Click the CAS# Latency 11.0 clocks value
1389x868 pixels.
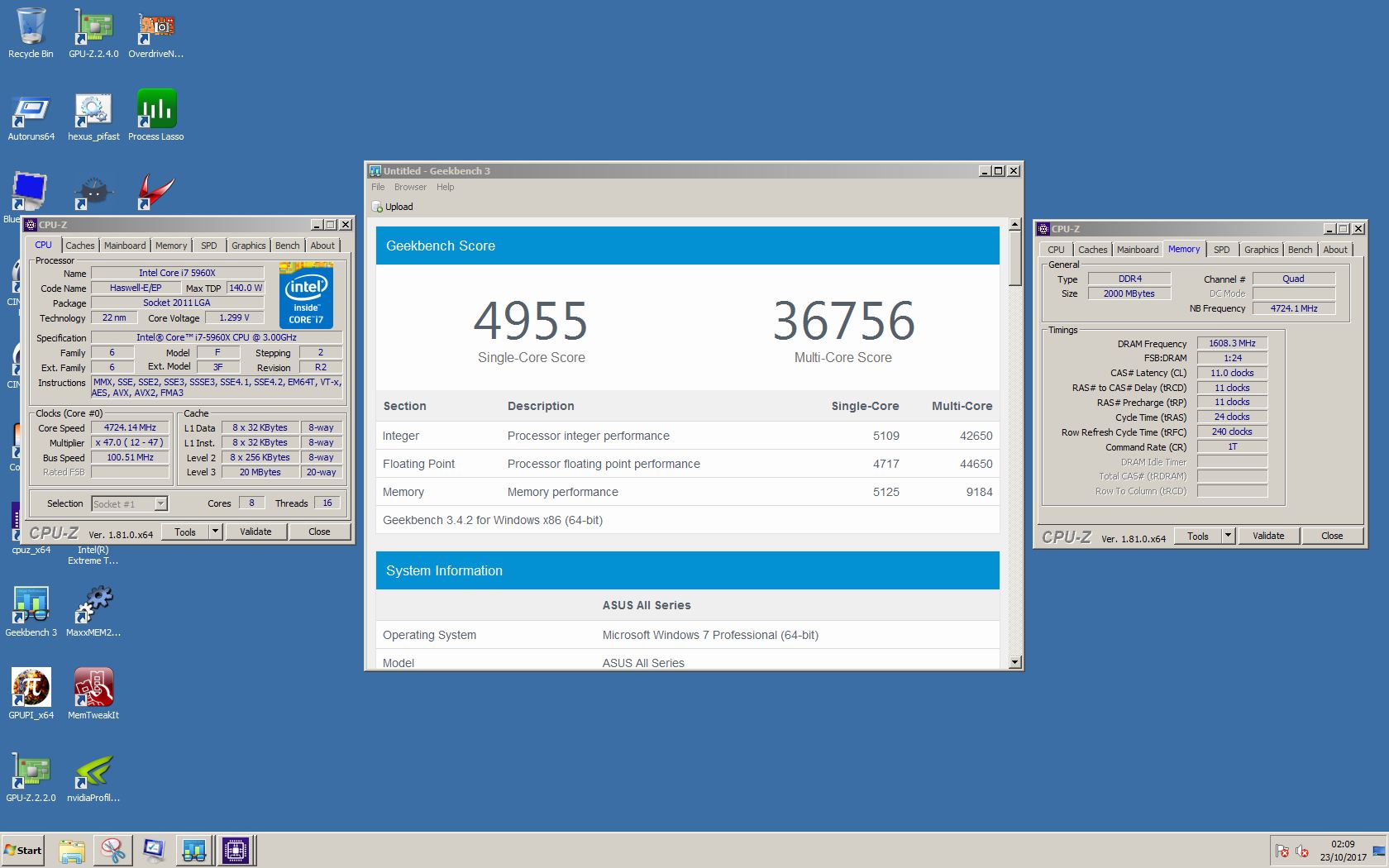coord(1232,373)
